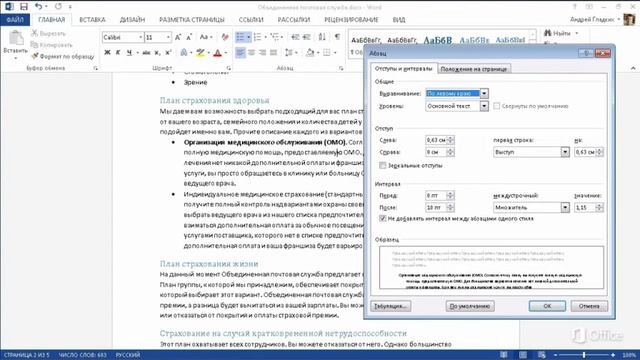Apply subscript x₂ formatting
This screenshot has width=640, height=360.
click(x=157, y=53)
